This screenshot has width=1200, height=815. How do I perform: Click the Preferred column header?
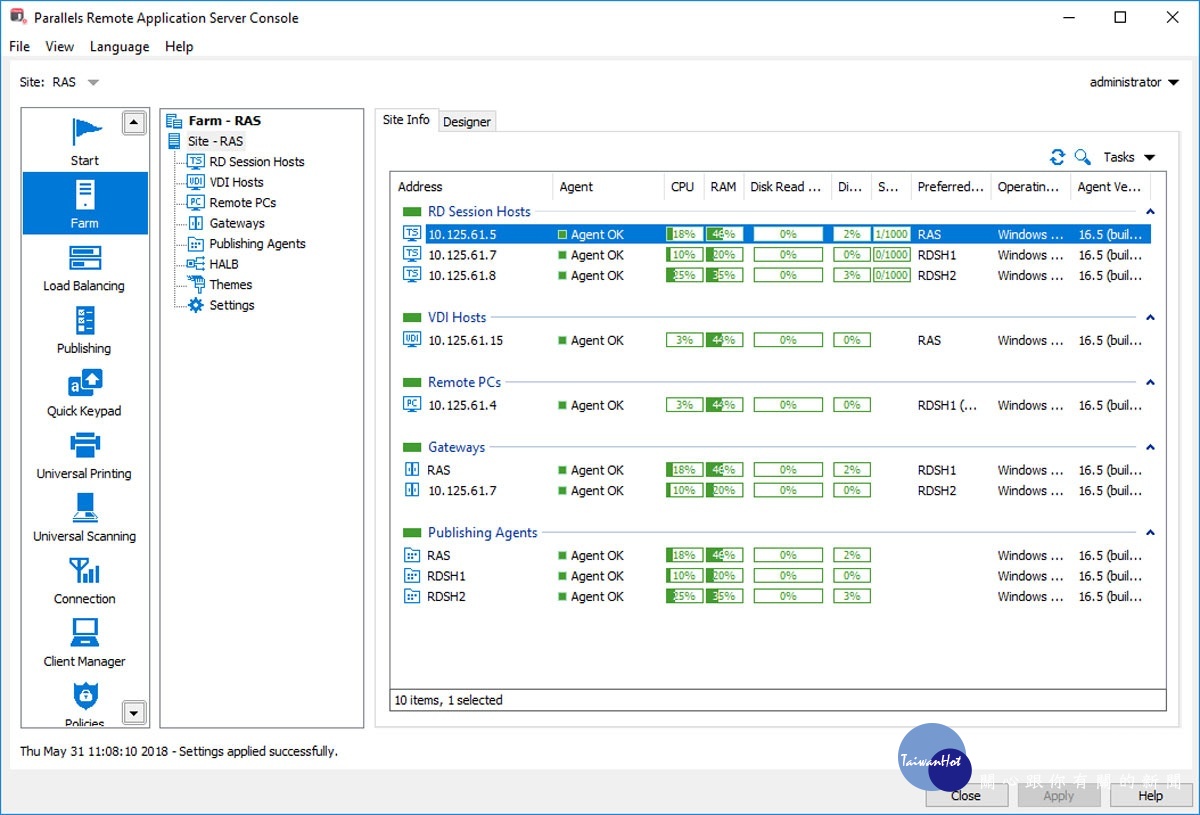pos(950,187)
